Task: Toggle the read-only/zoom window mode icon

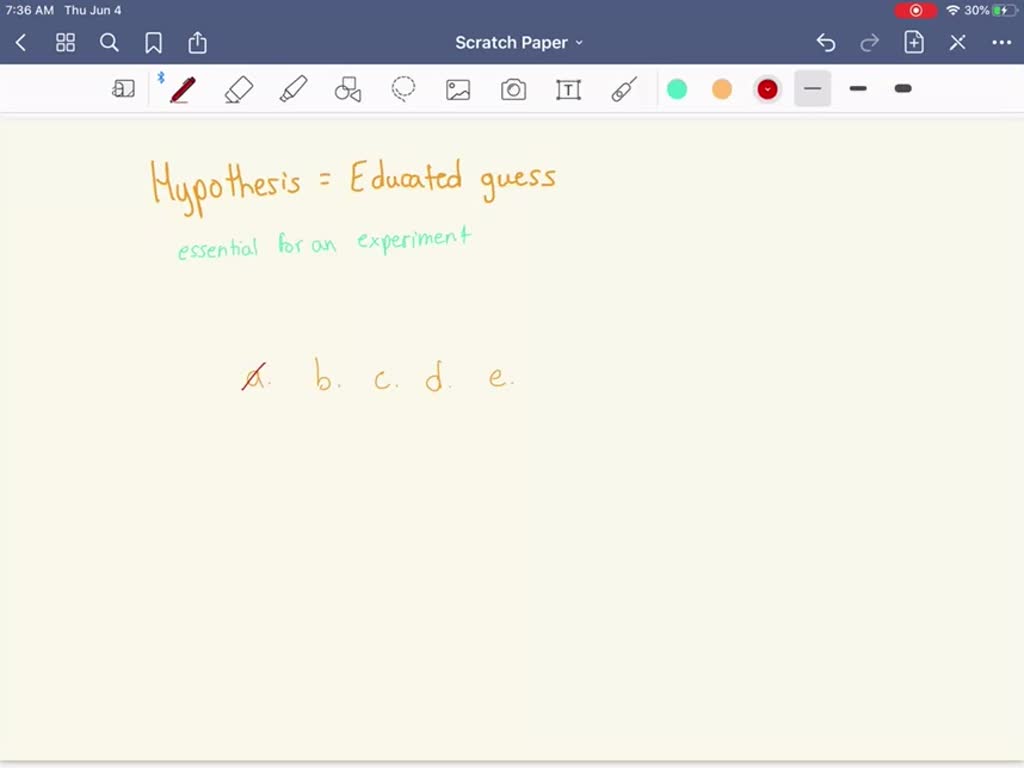Action: click(123, 90)
